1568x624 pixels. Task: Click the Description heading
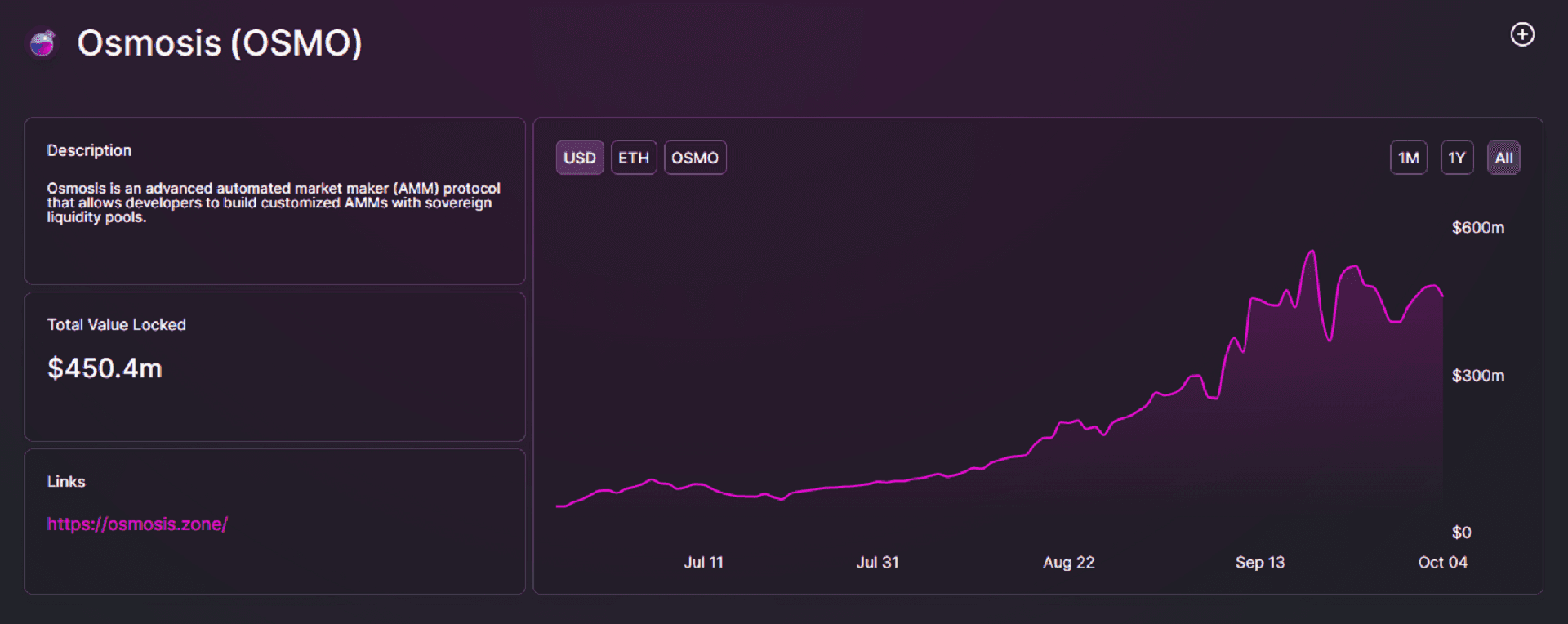click(89, 150)
